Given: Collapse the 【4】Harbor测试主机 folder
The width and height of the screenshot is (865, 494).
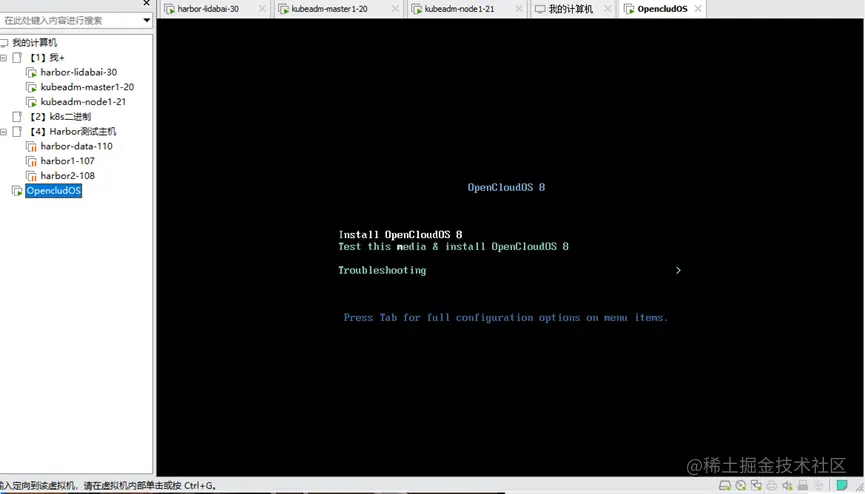Looking at the screenshot, I should click(4, 131).
